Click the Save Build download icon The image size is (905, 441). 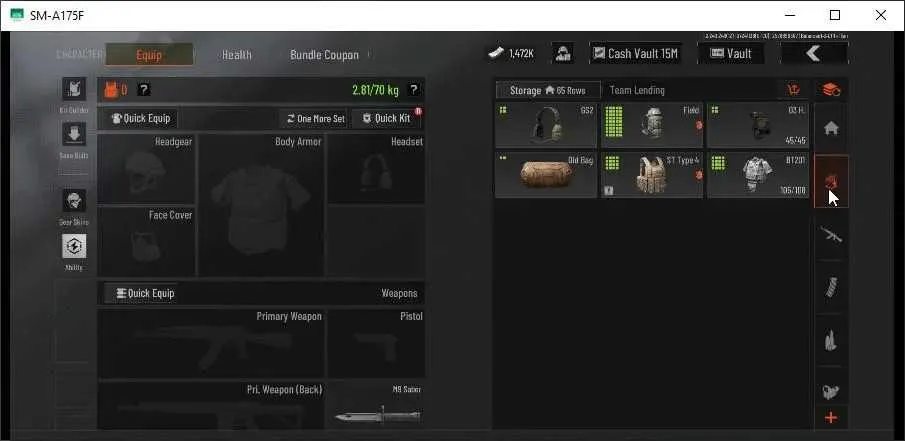pyautogui.click(x=74, y=134)
